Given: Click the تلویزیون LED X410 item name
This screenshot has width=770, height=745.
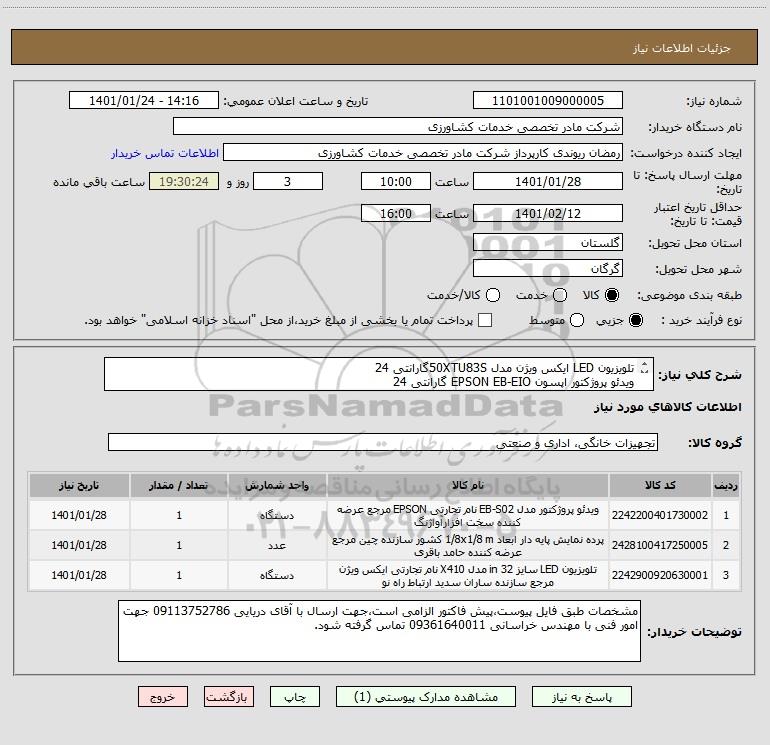Looking at the screenshot, I should pos(468,575).
